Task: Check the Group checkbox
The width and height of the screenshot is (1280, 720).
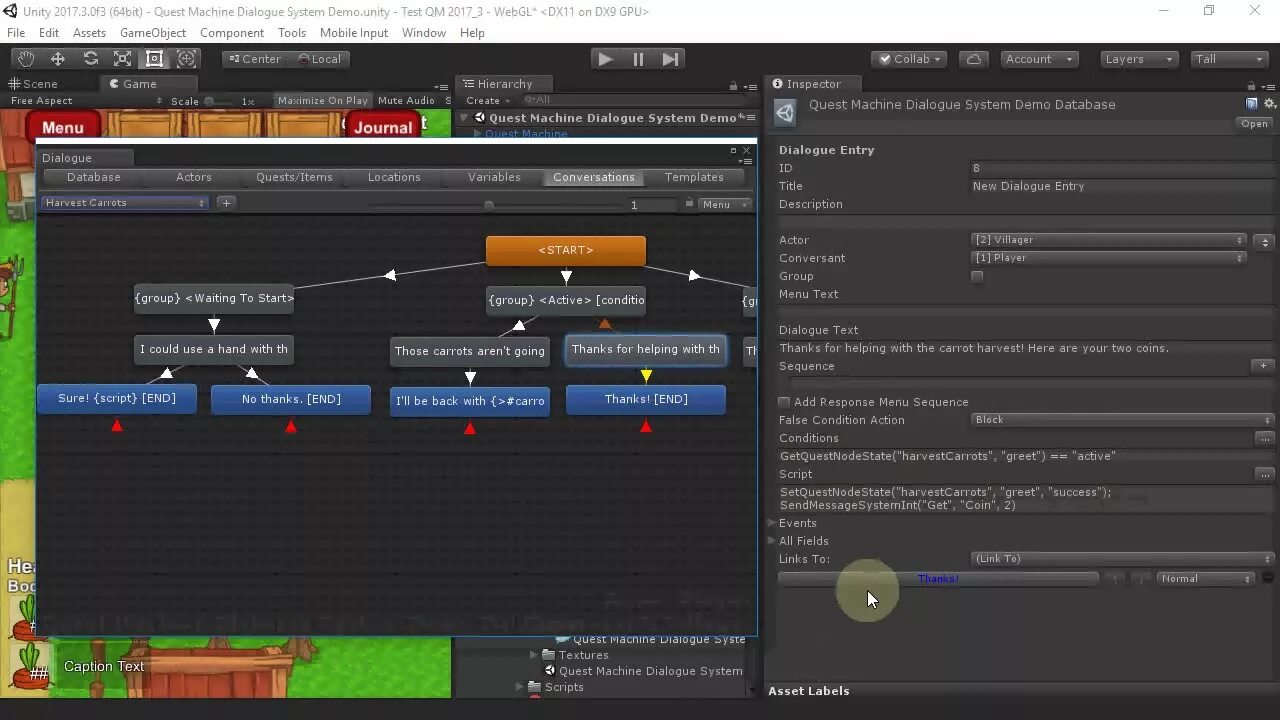Action: tap(977, 276)
